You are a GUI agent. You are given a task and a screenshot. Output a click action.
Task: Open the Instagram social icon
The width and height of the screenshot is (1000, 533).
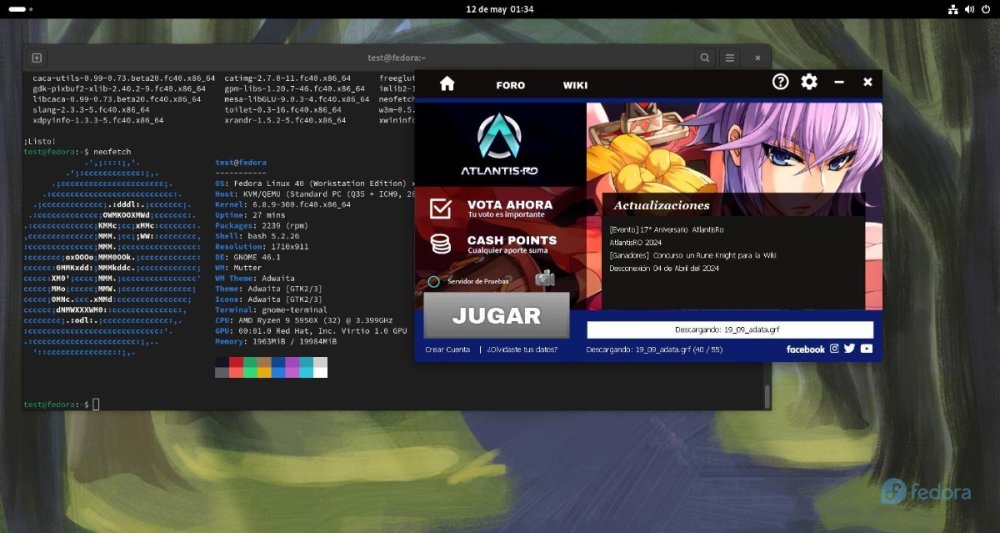(834, 349)
